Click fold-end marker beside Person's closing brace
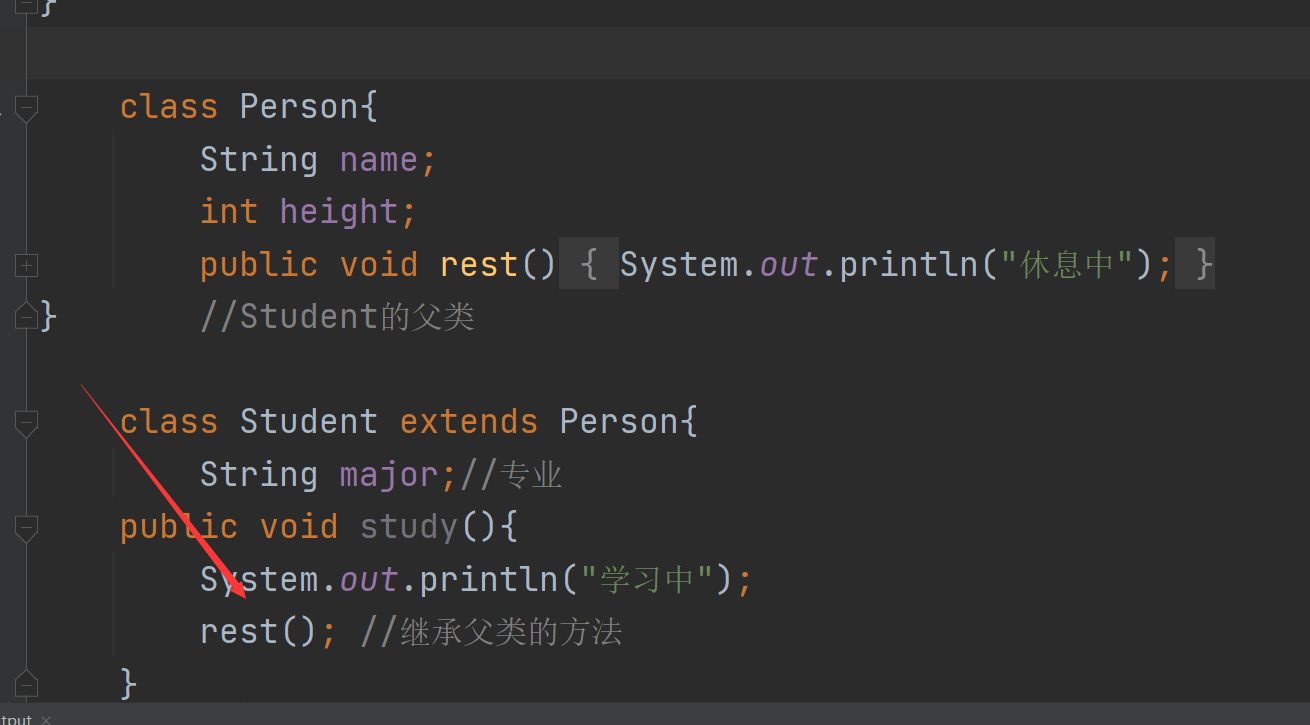Viewport: 1310px width, 725px height. (26, 317)
